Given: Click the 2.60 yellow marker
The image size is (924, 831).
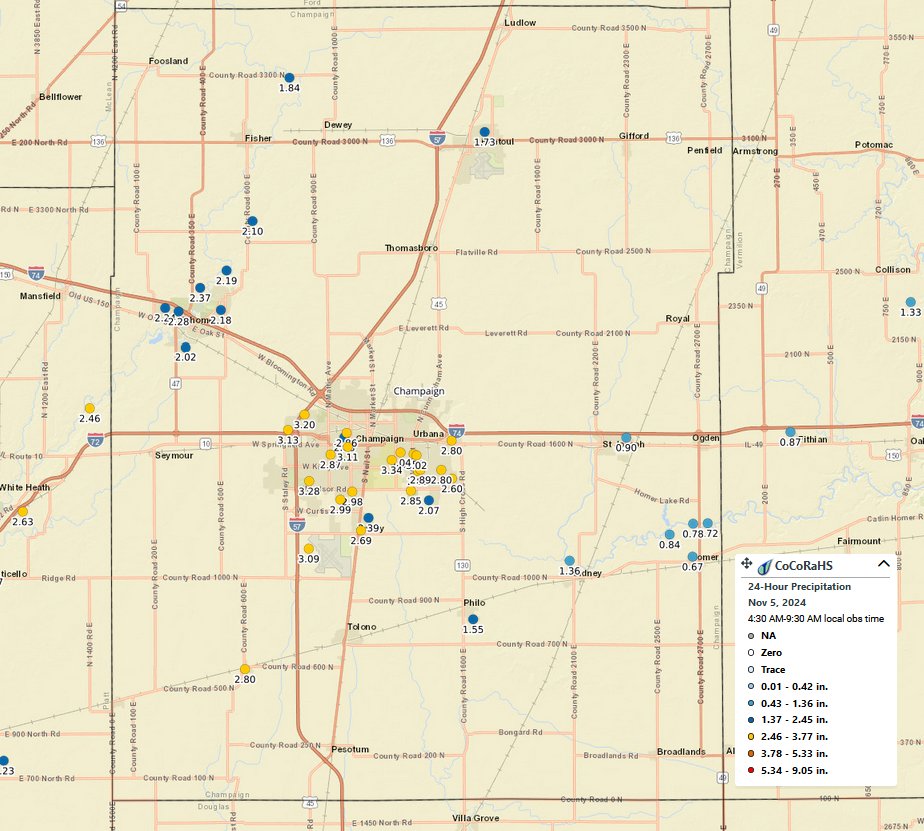Looking at the screenshot, I should (x=452, y=479).
